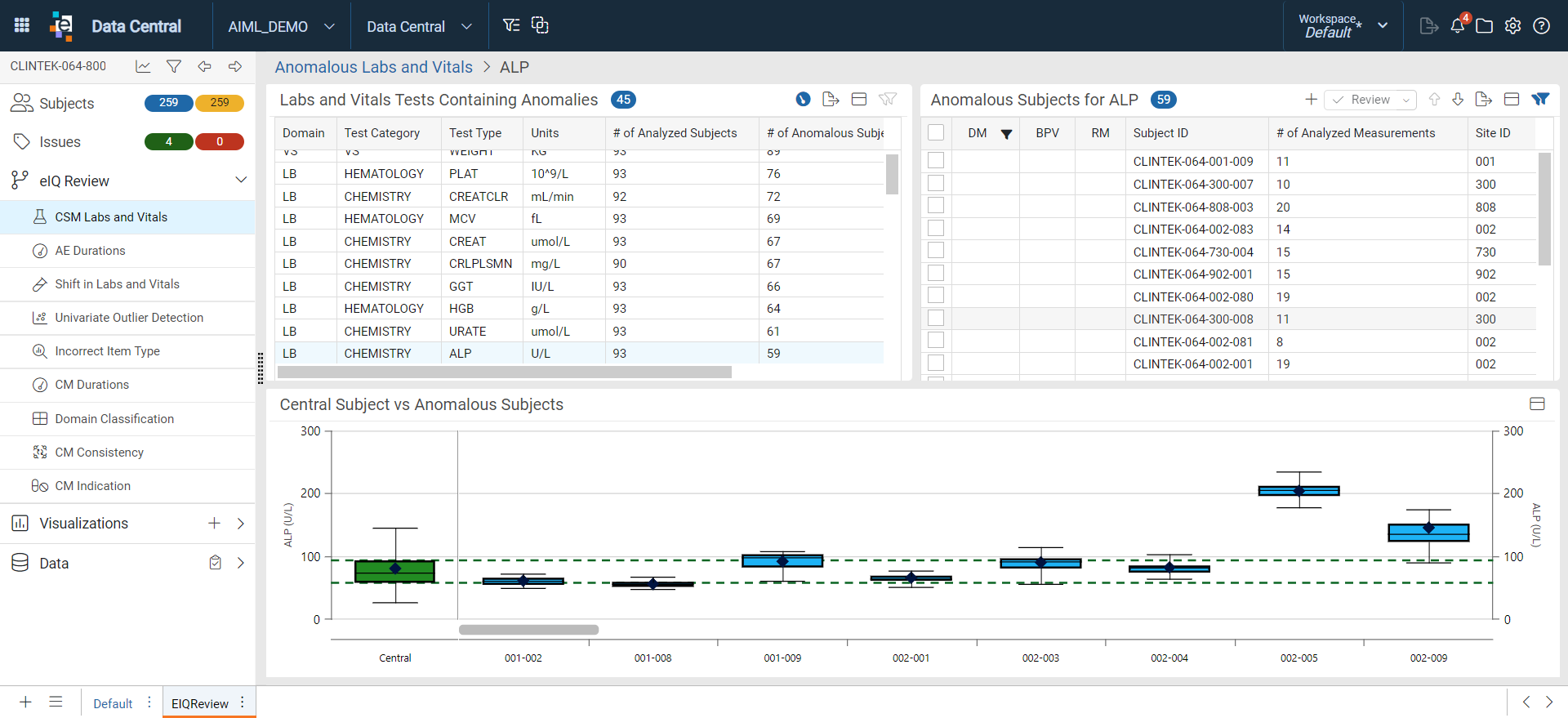Open the Subjects item in sidebar
This screenshot has height=718, width=1568.
pos(67,103)
